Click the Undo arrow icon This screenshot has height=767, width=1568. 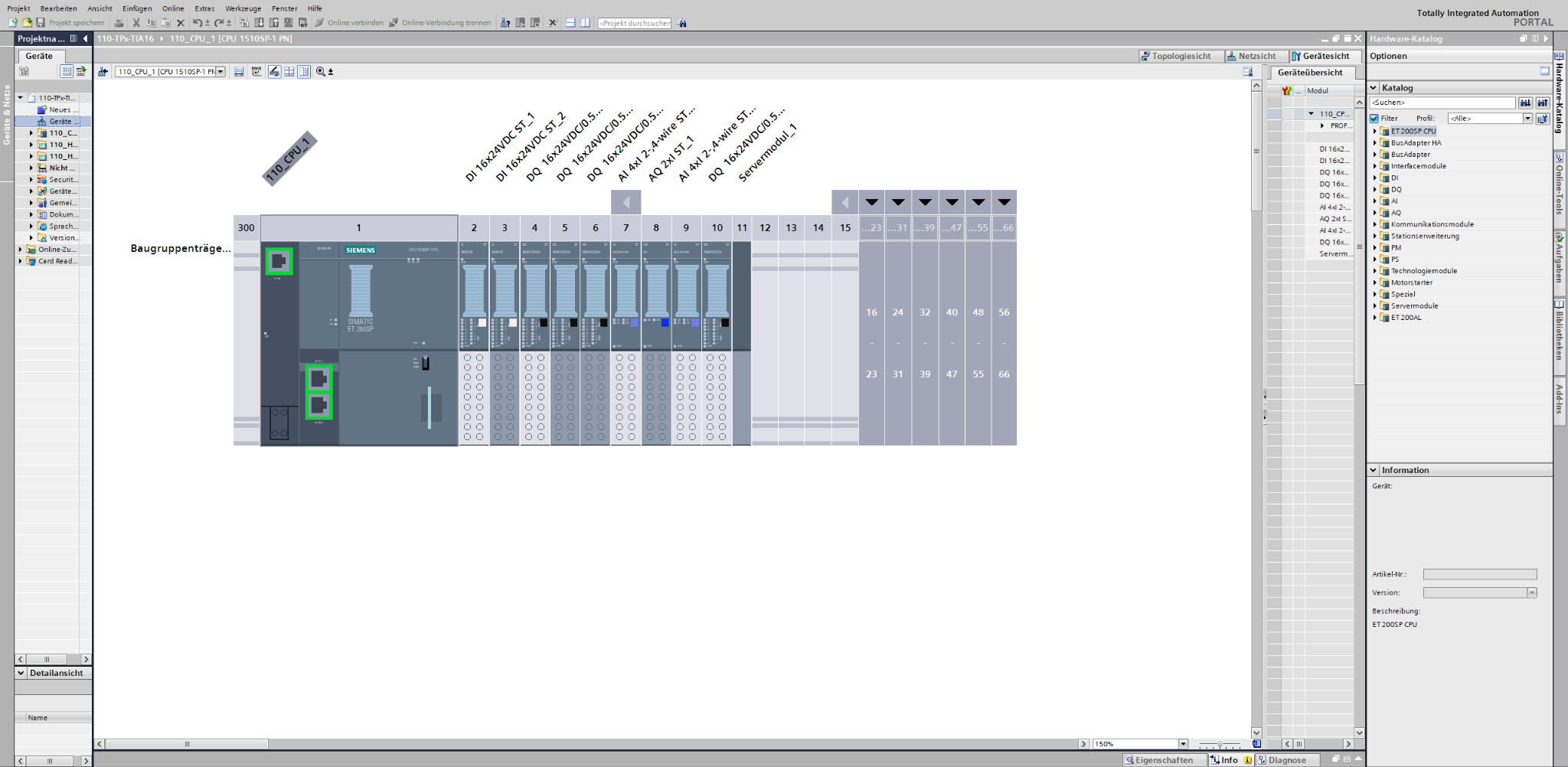(198, 23)
